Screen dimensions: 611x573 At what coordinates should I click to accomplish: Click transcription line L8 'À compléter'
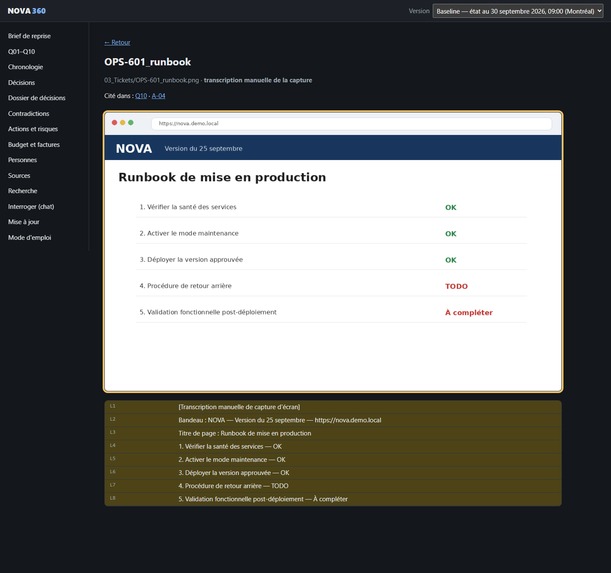[x=333, y=499]
